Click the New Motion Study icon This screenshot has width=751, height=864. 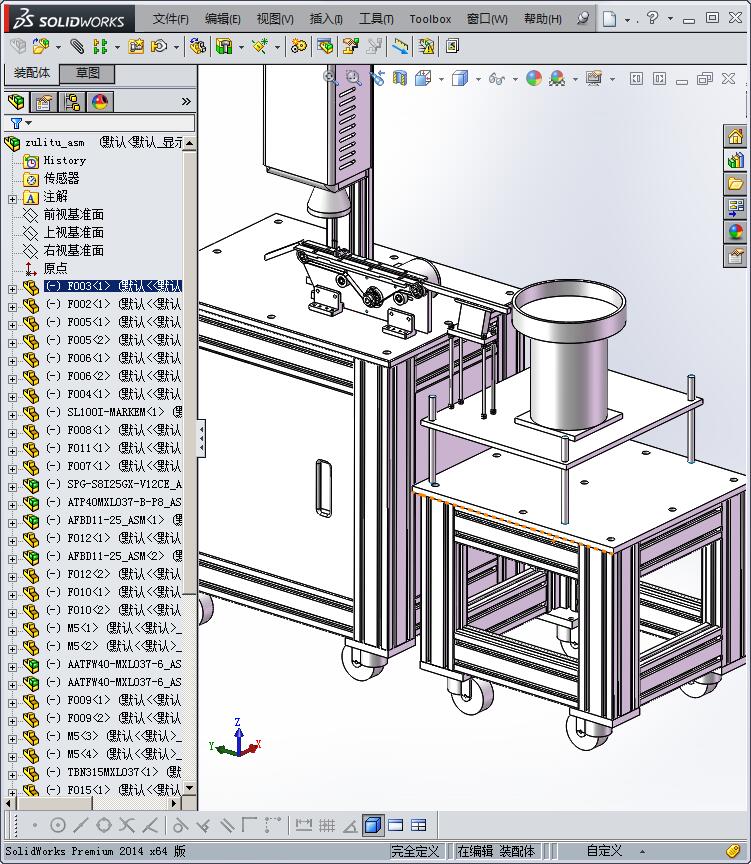pos(299,46)
